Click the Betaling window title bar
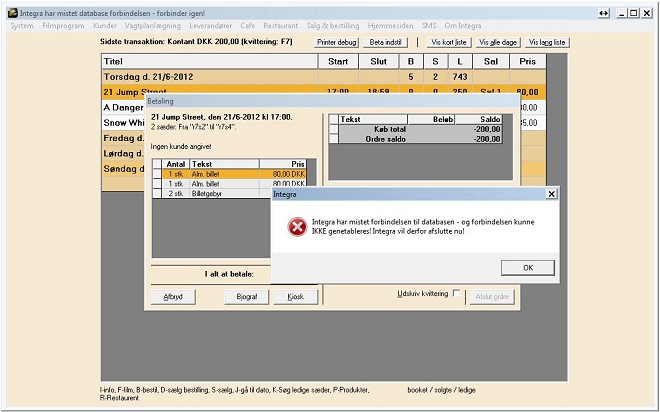This screenshot has height=412, width=660. coord(333,101)
